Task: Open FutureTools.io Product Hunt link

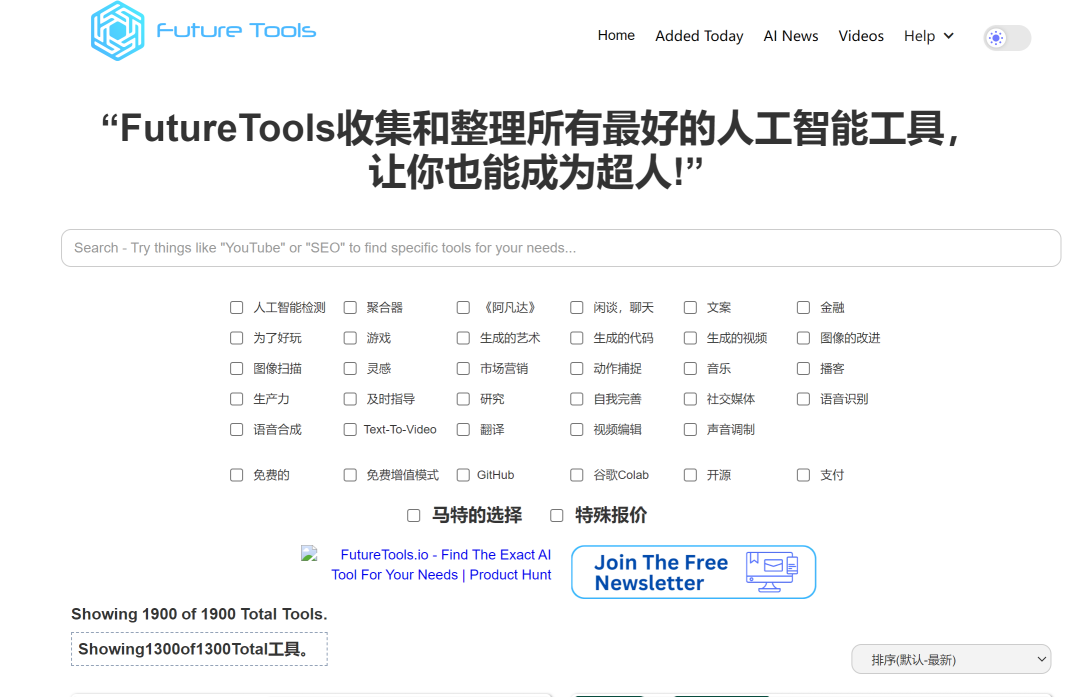Action: tap(442, 565)
